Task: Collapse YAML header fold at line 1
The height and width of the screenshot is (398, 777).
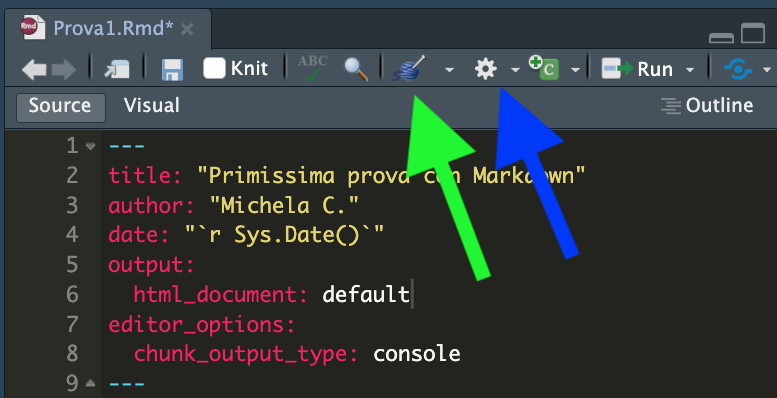Action: (90, 146)
